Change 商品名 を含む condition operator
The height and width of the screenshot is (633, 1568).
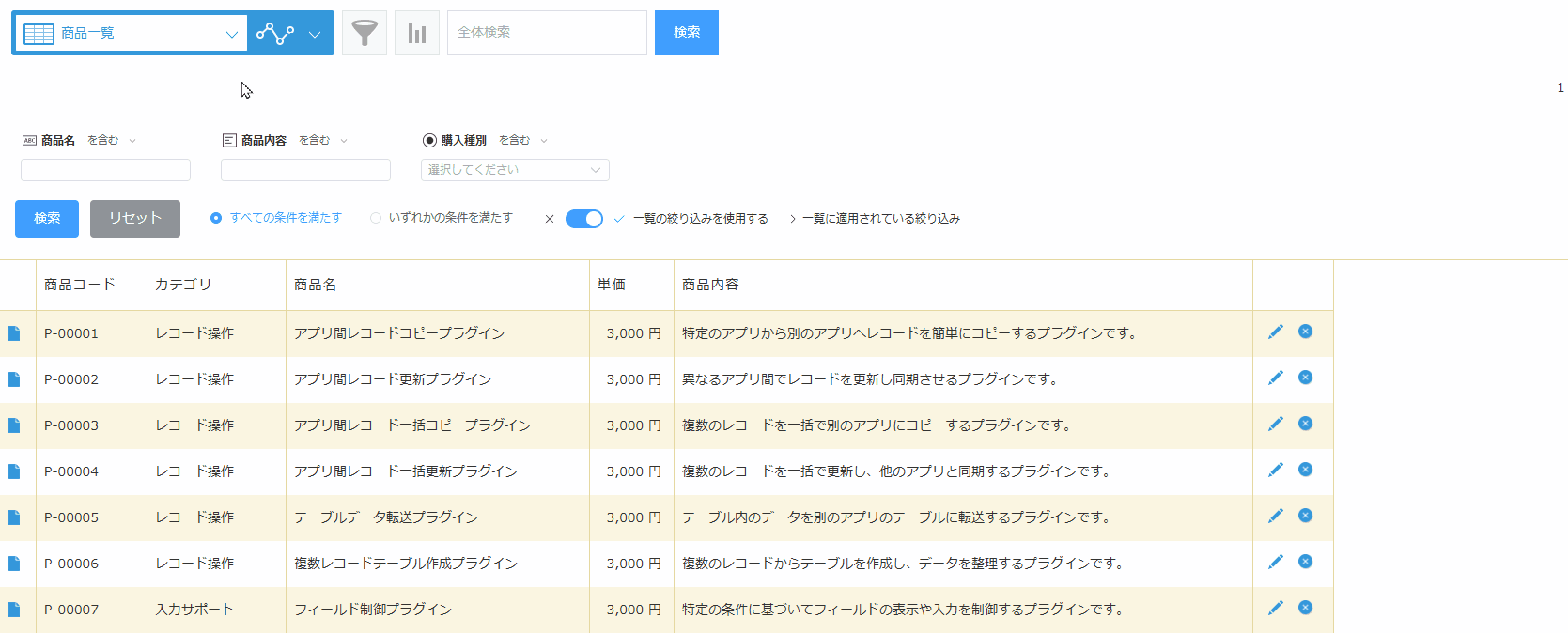click(x=112, y=140)
